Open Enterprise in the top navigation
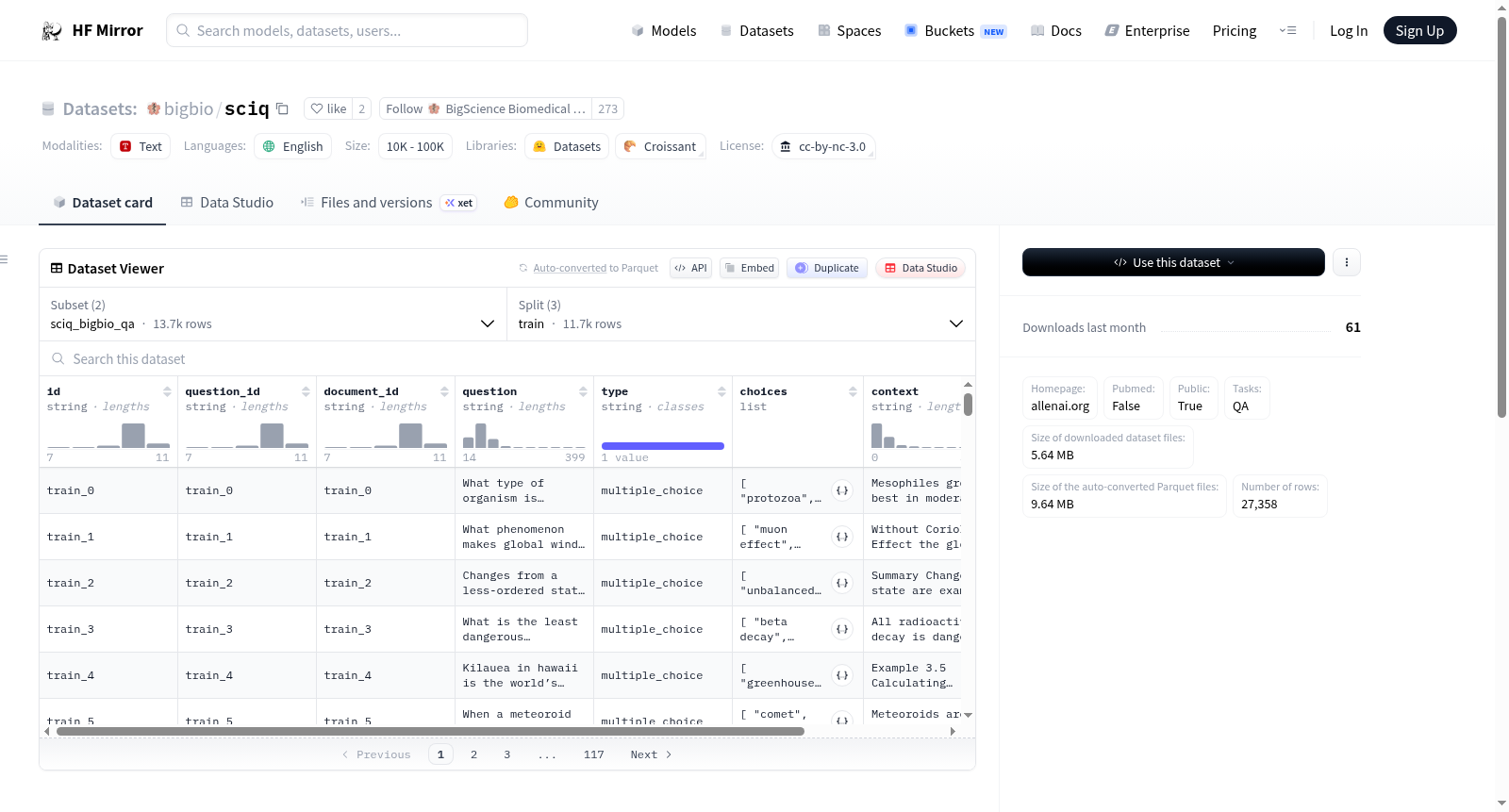Screen dimensions: 1509x812 pyautogui.click(x=1148, y=31)
